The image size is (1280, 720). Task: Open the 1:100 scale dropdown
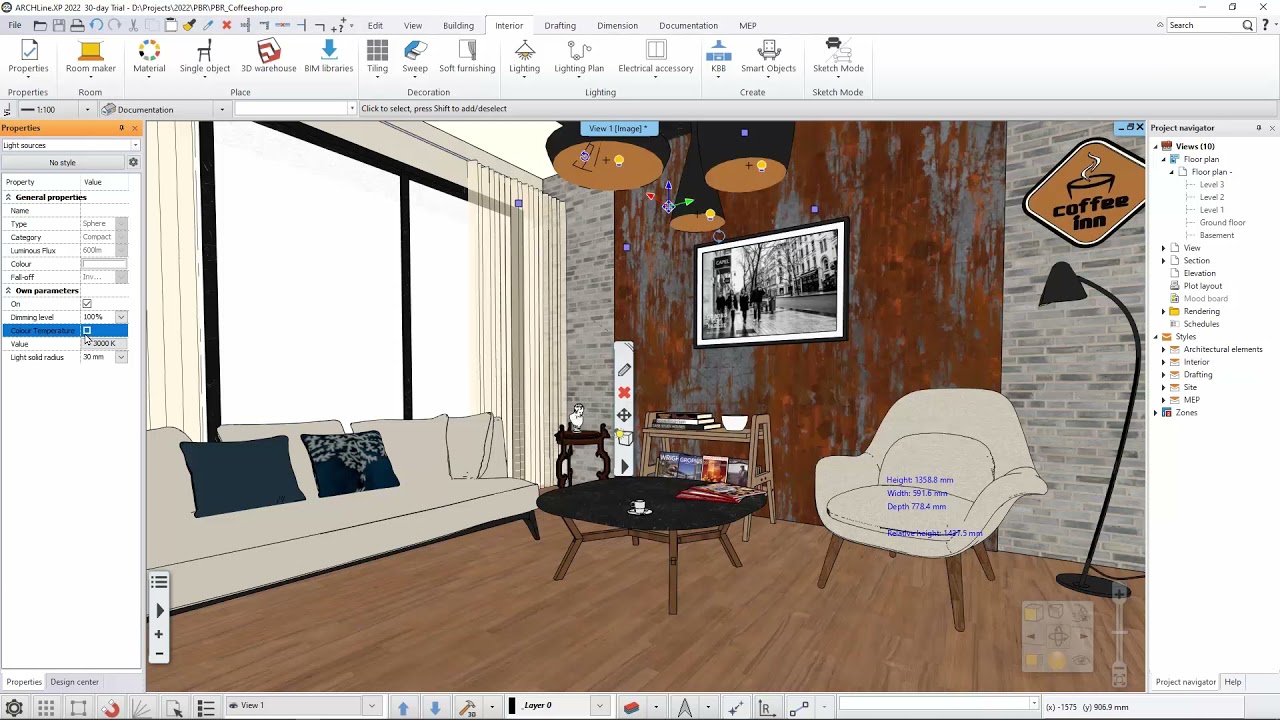[x=87, y=110]
